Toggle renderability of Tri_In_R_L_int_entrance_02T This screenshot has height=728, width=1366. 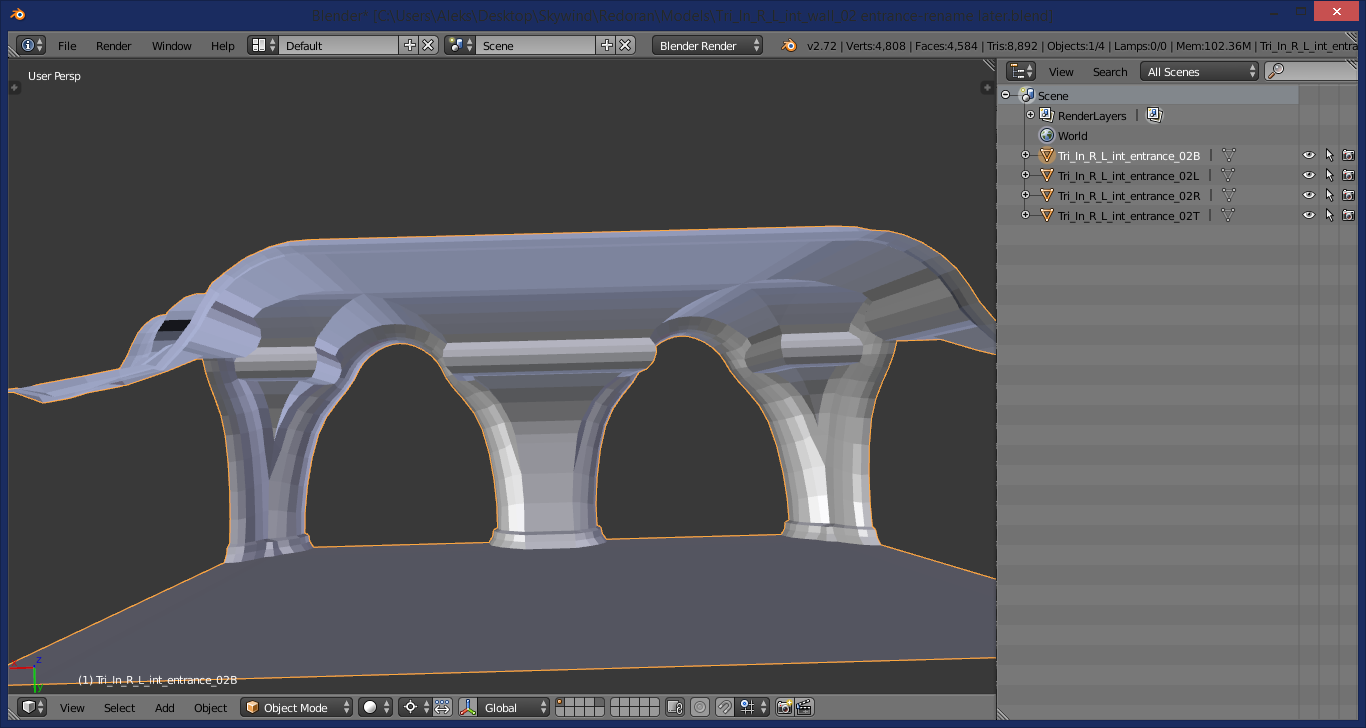(1348, 215)
